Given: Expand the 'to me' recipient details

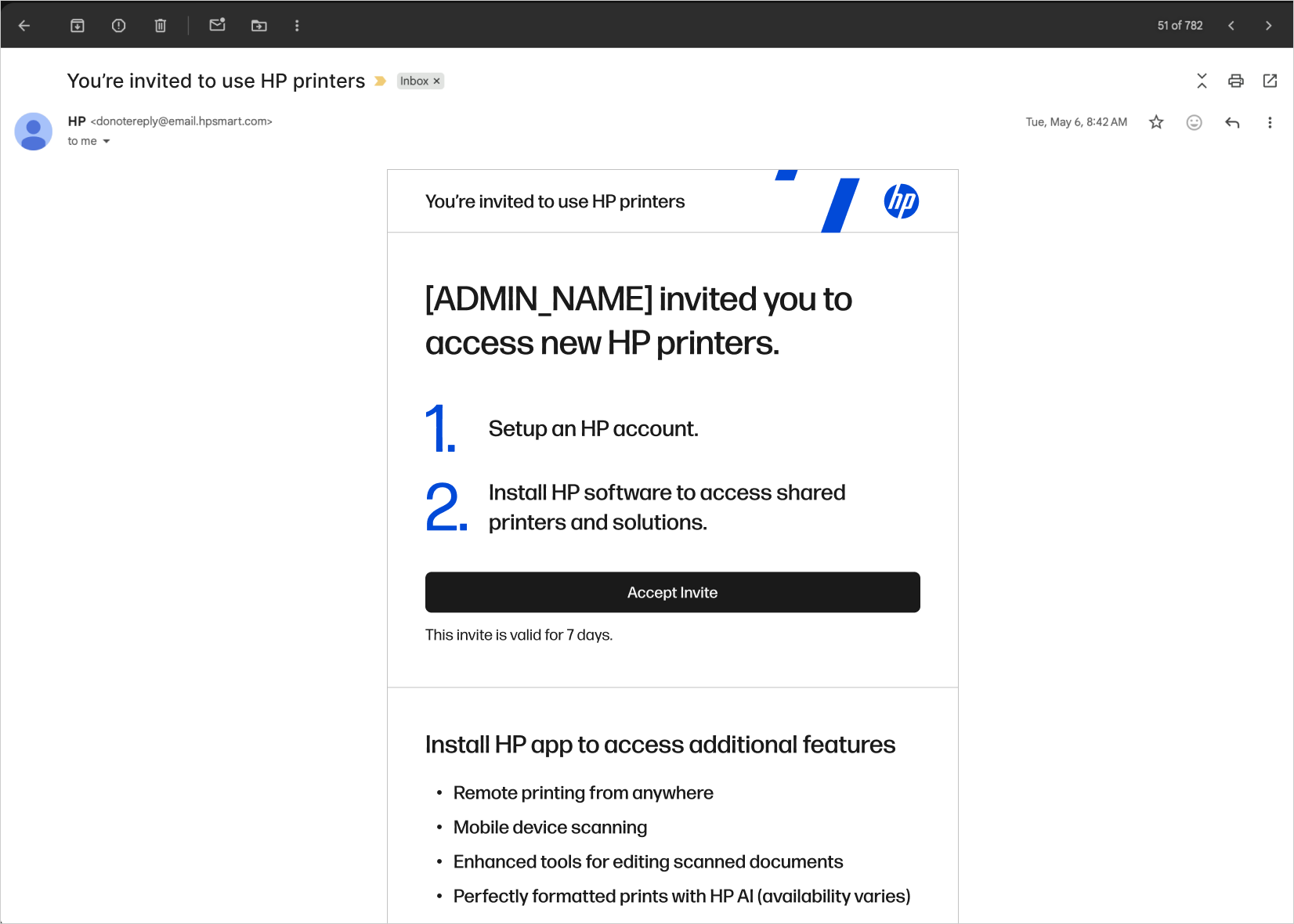Looking at the screenshot, I should (107, 142).
